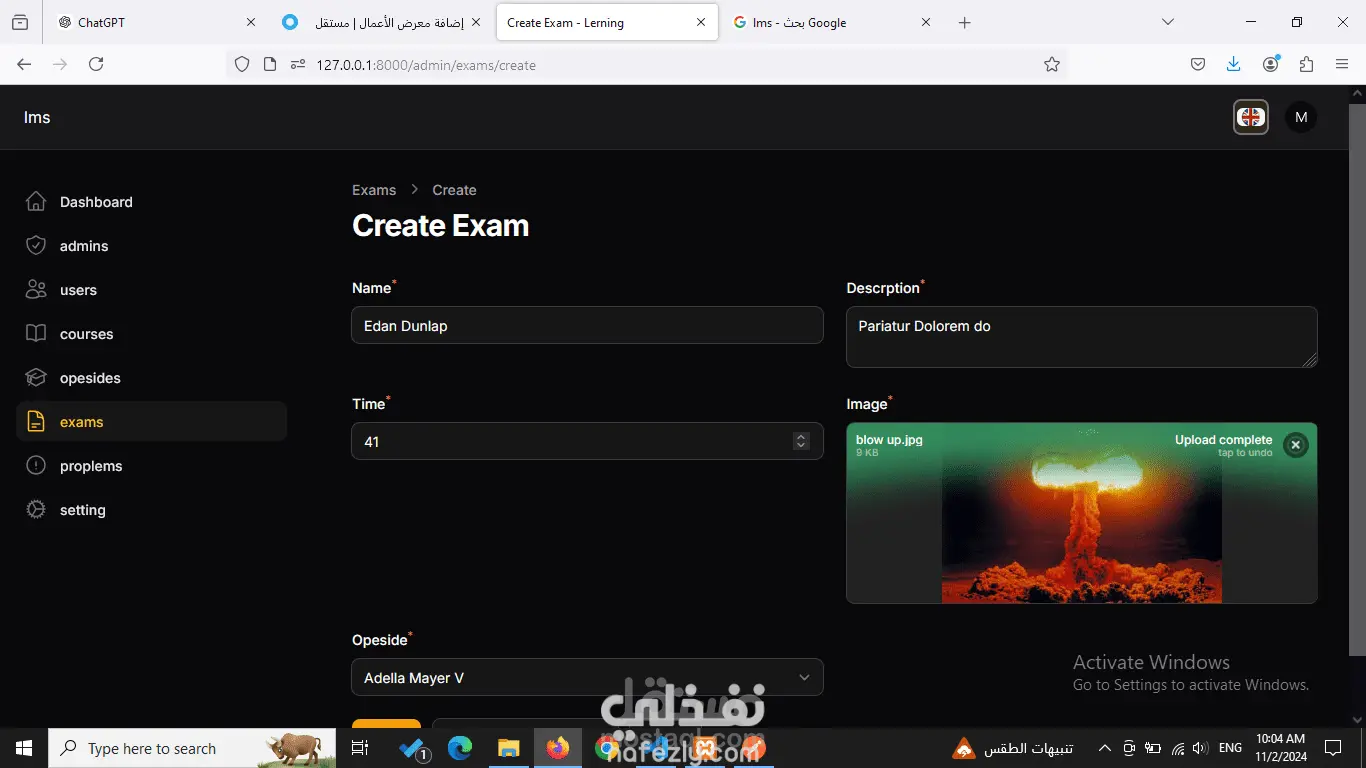Viewport: 1366px width, 768px height.
Task: Open the Firefox application menu
Action: tap(1342, 65)
